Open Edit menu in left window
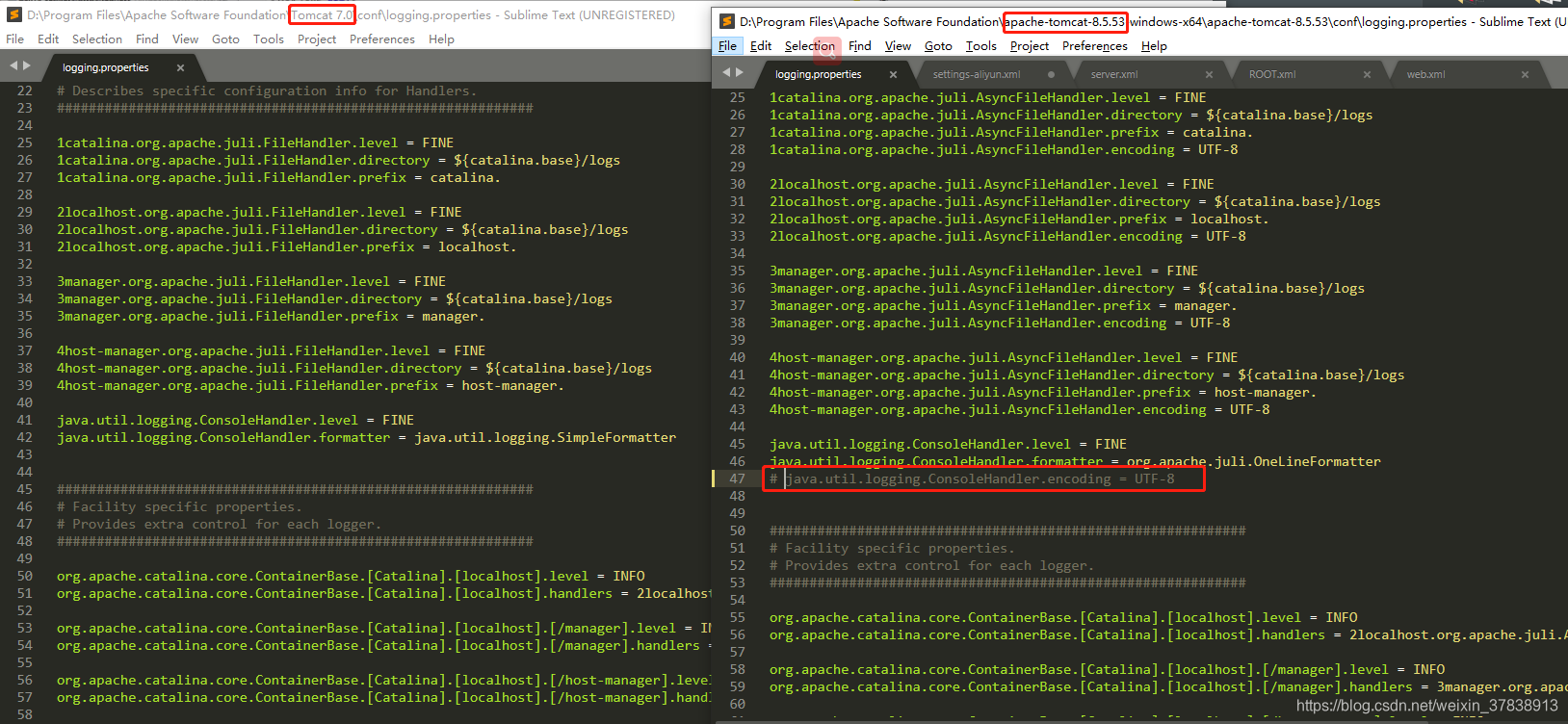This screenshot has height=724, width=1568. coord(48,39)
